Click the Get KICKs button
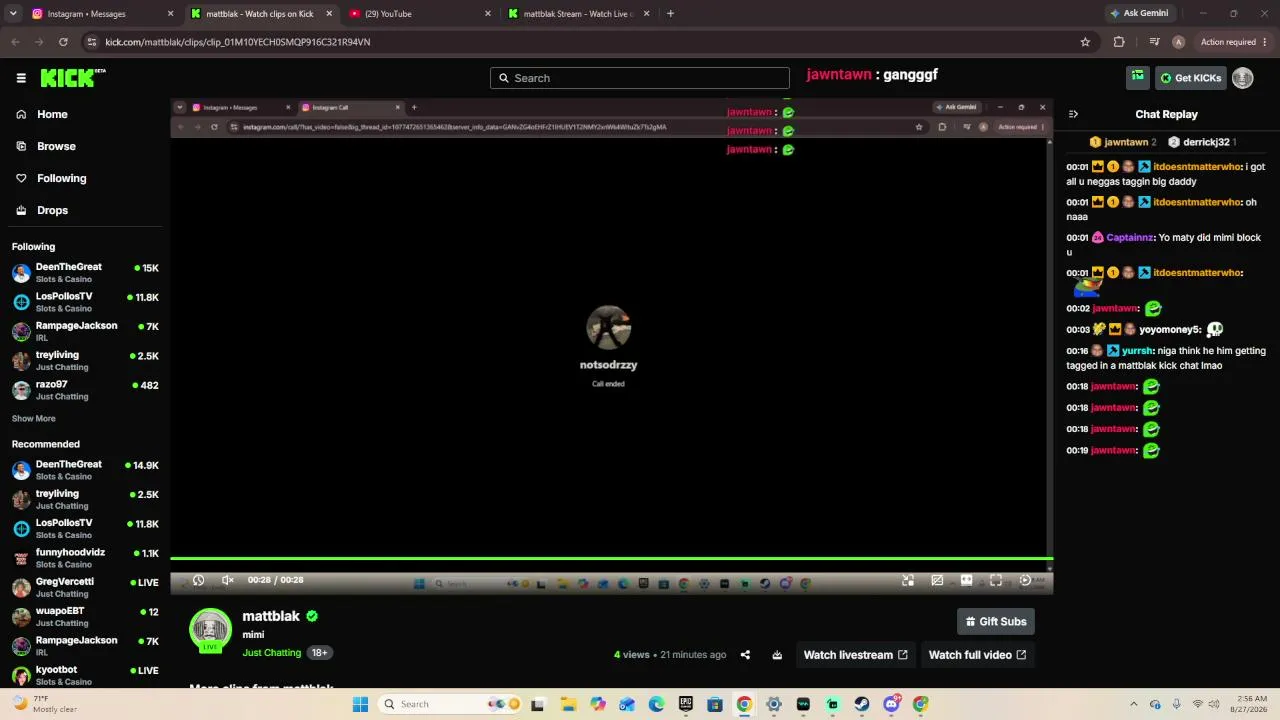The width and height of the screenshot is (1280, 720). 1191,78
